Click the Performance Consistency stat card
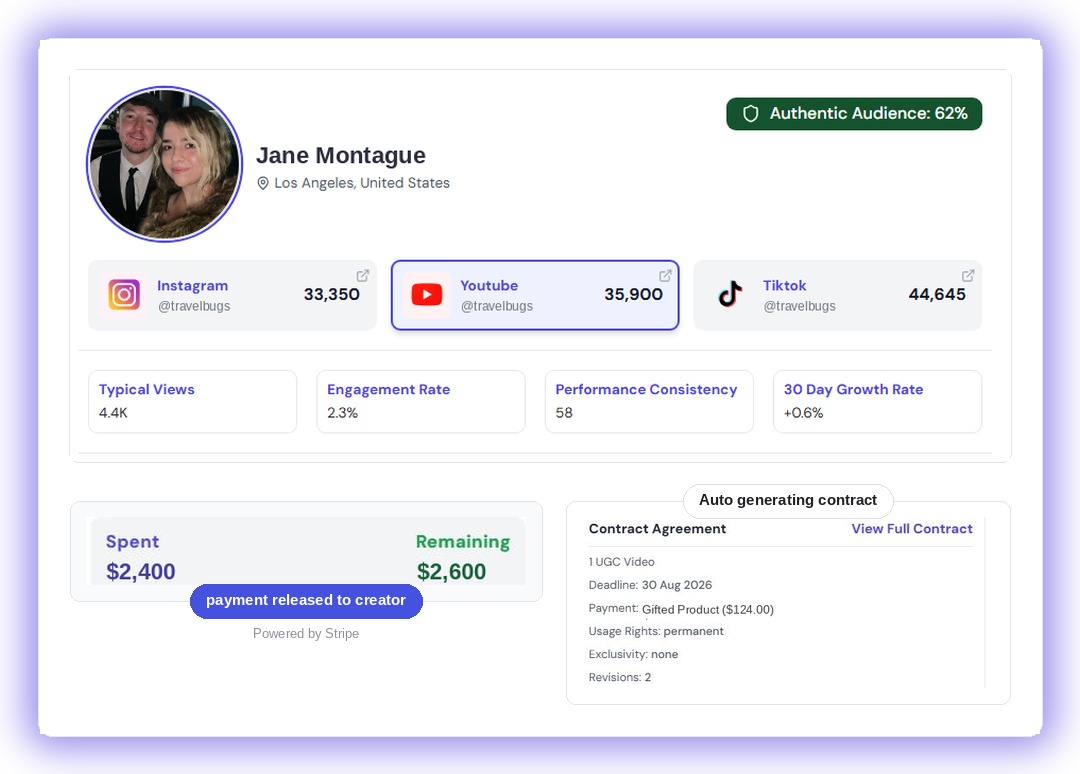Image resolution: width=1080 pixels, height=774 pixels. click(x=649, y=401)
